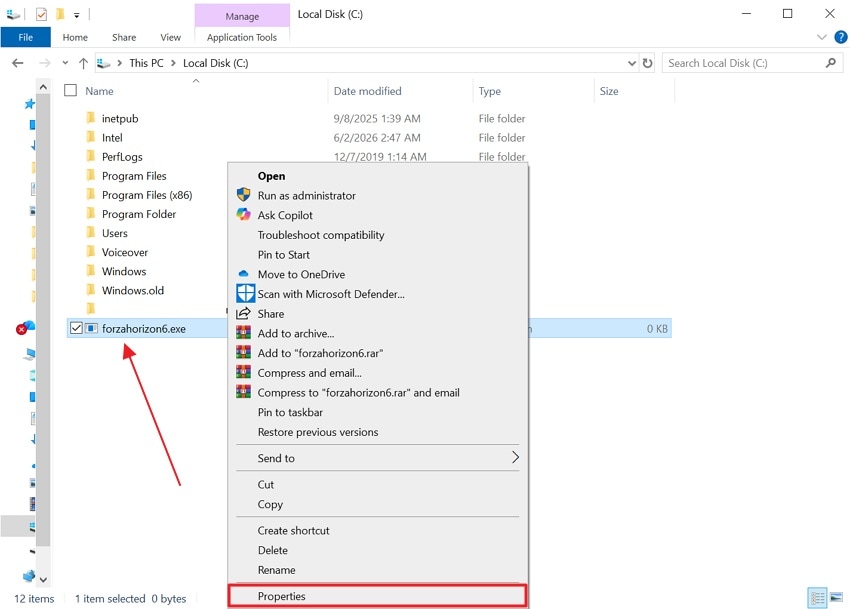Click the Windows.old folder icon
This screenshot has height=609, width=850.
[91, 290]
